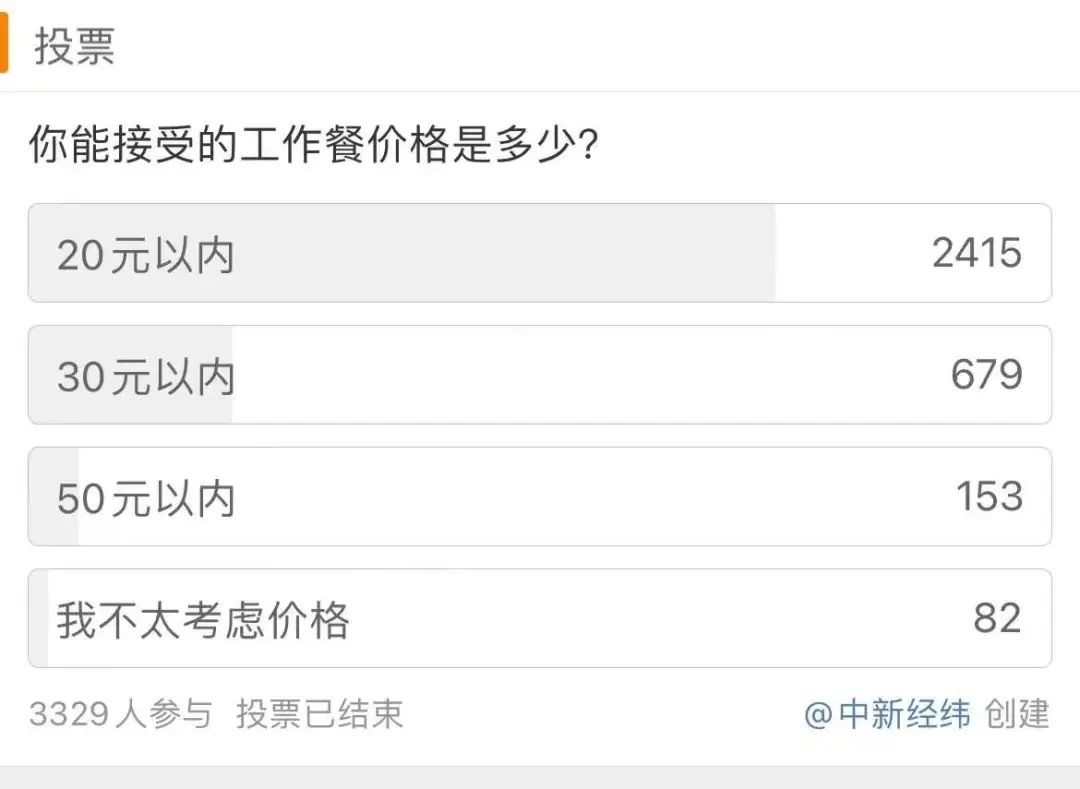The height and width of the screenshot is (789, 1080).
Task: Click the 679 vote count
Action: click(x=986, y=375)
